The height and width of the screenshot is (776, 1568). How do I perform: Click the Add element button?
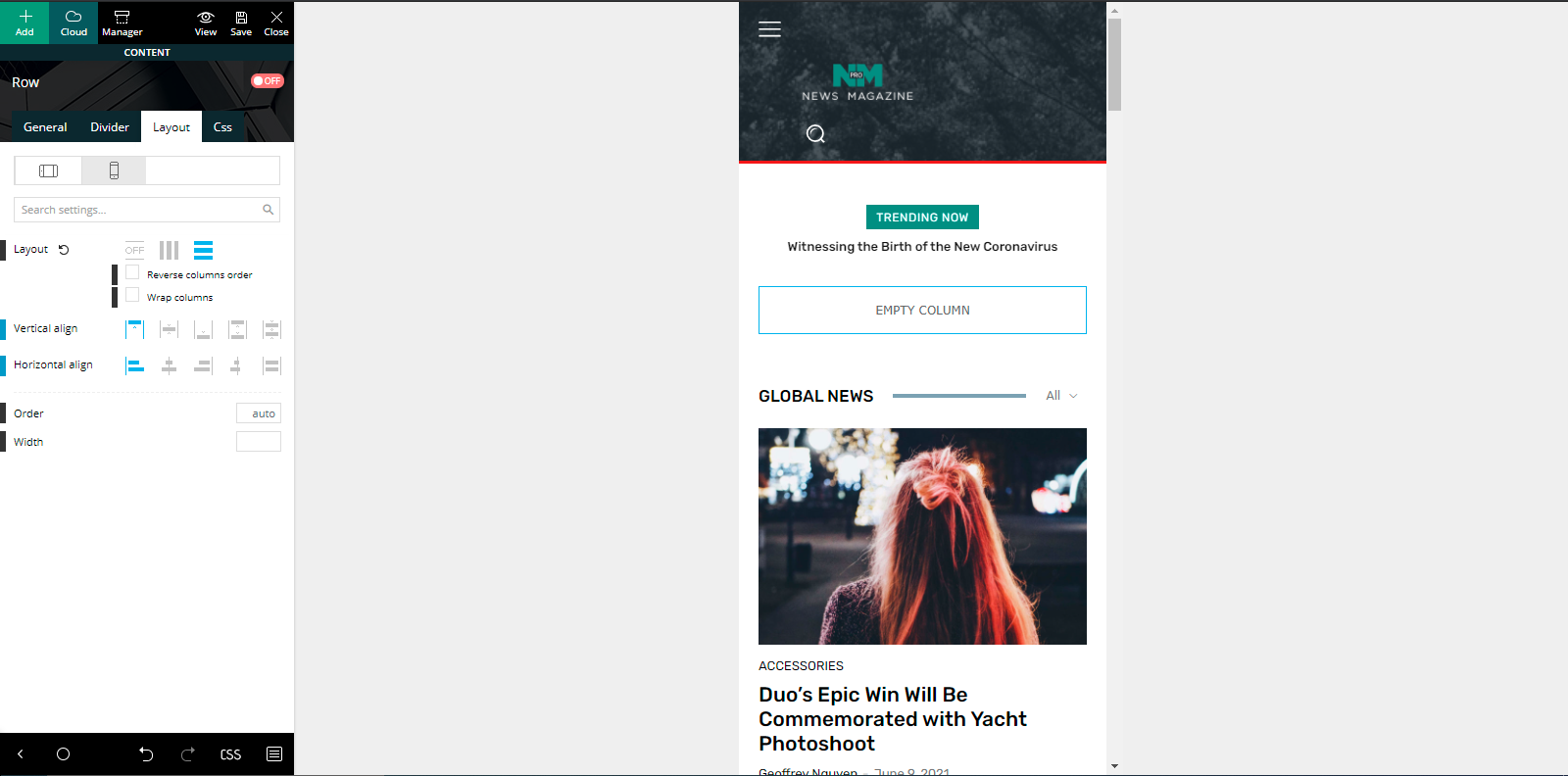point(24,23)
